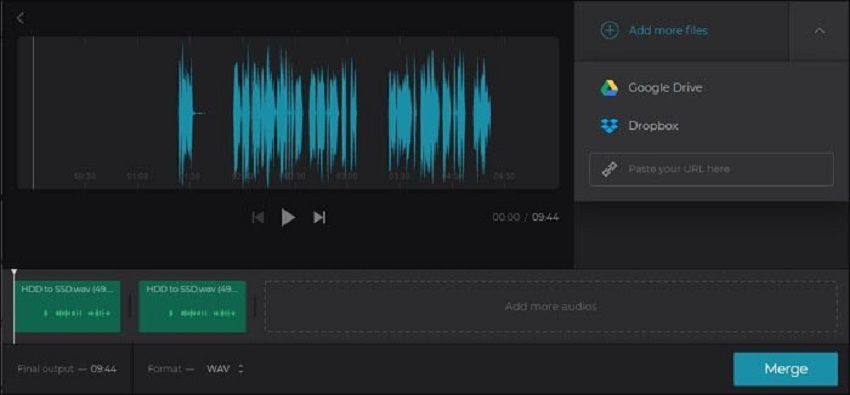Focus the Paste your URL here field
The height and width of the screenshot is (395, 850).
coord(711,169)
